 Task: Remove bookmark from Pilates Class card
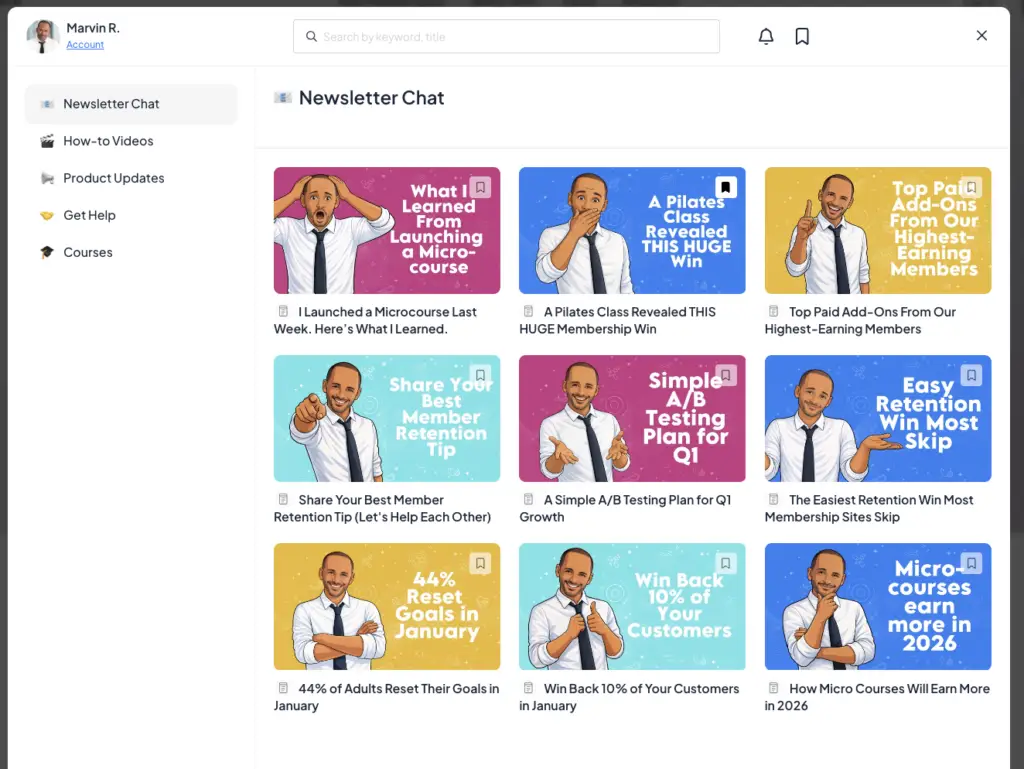click(x=726, y=187)
